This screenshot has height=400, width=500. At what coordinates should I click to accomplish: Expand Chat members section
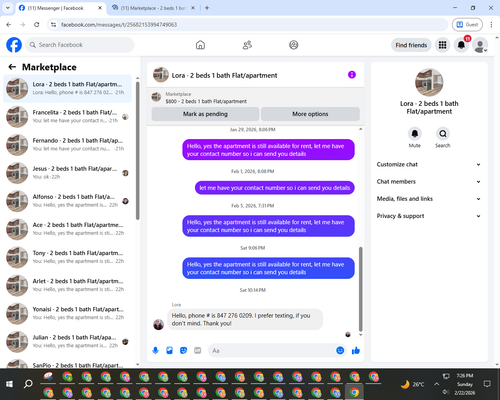(x=429, y=182)
